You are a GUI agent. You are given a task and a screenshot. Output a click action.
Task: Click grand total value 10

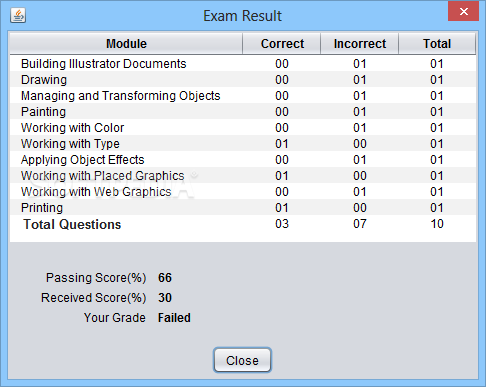(437, 224)
